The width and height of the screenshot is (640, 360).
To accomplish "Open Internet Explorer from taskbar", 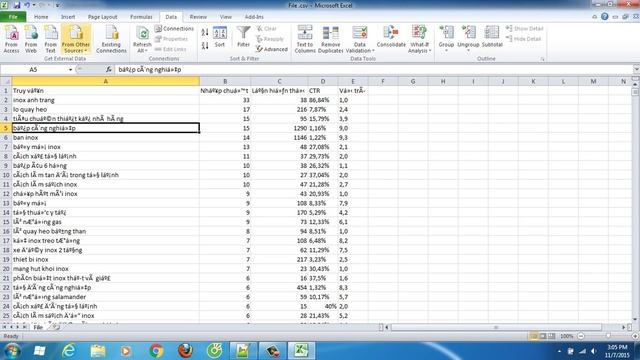I will point(68,351).
